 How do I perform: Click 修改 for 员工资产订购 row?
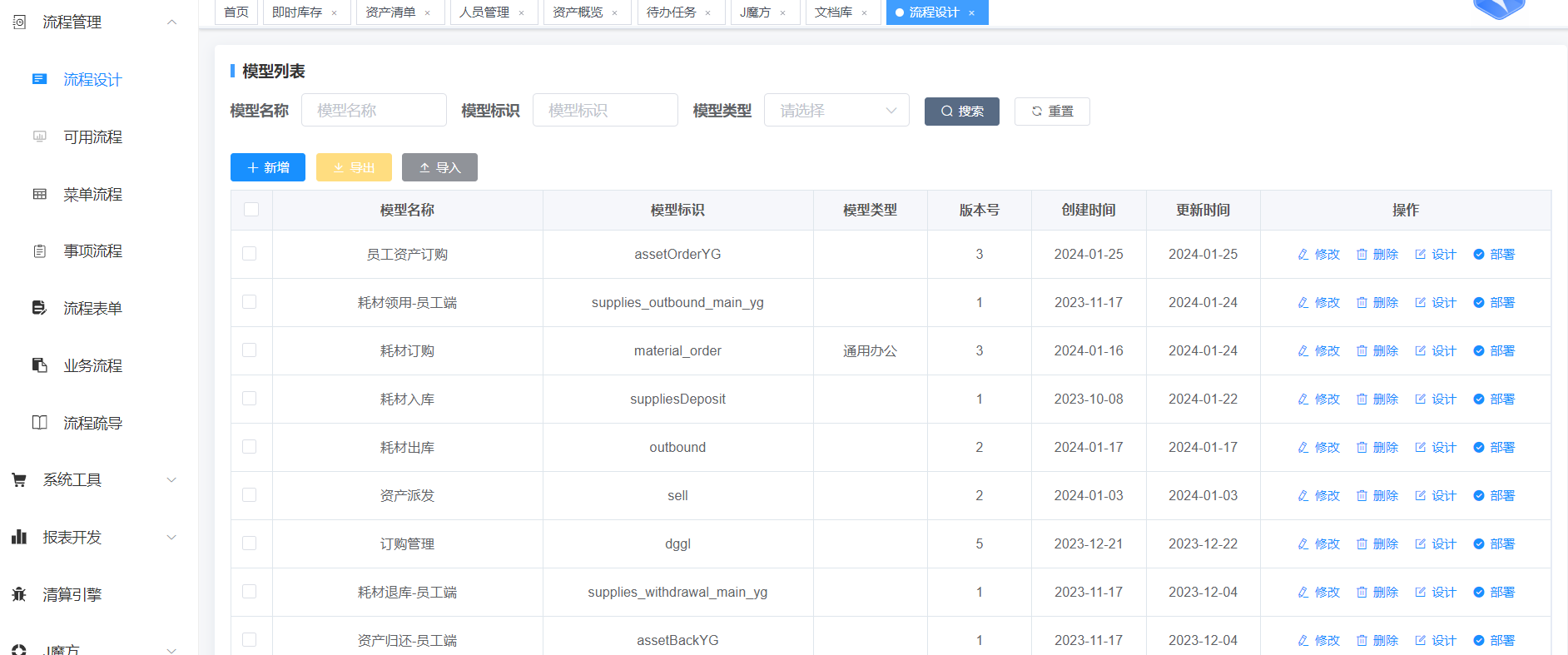(1318, 255)
